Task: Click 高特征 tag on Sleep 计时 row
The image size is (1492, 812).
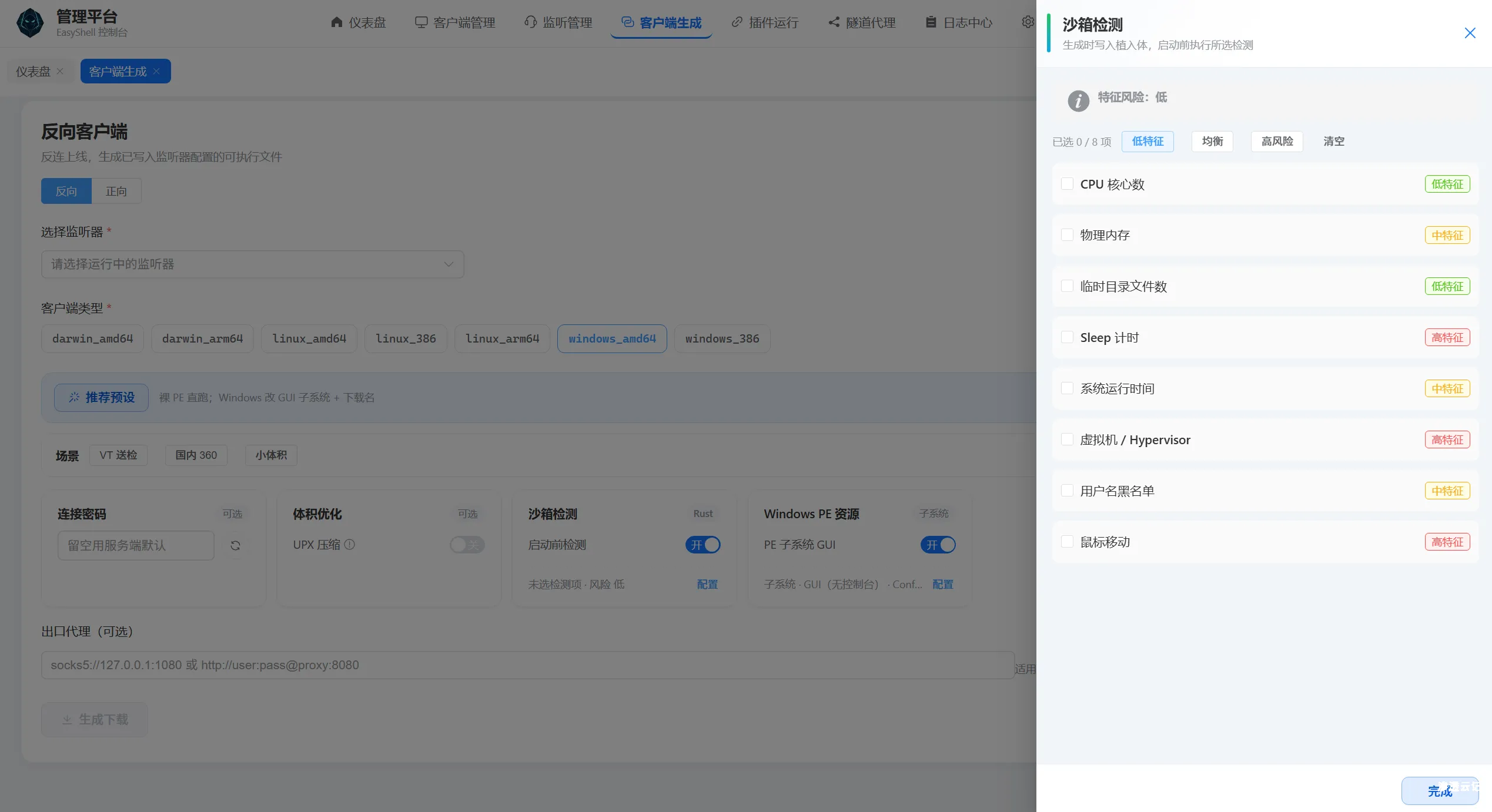Action: click(1447, 337)
